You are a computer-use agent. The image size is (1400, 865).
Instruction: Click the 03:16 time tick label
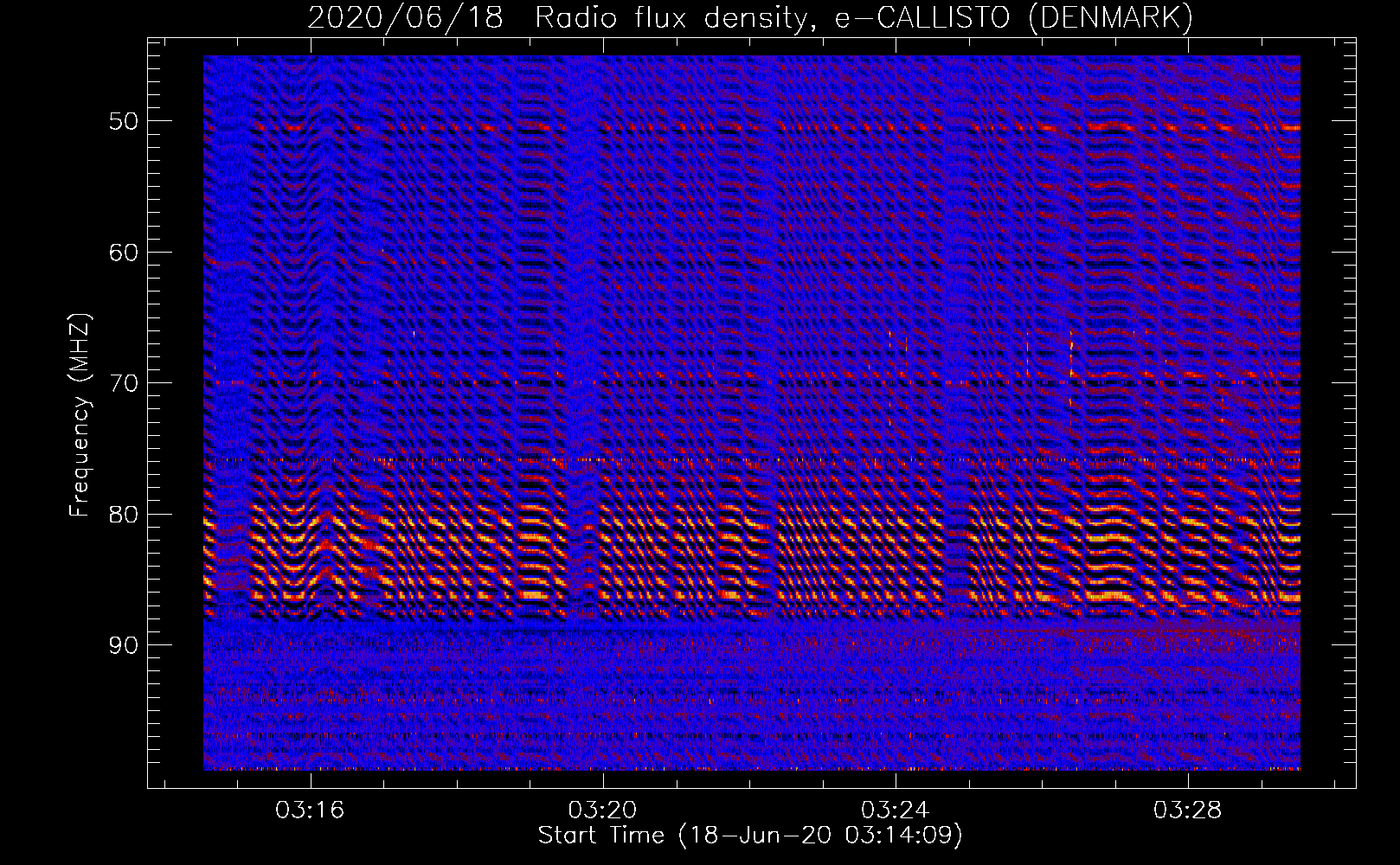pyautogui.click(x=310, y=810)
